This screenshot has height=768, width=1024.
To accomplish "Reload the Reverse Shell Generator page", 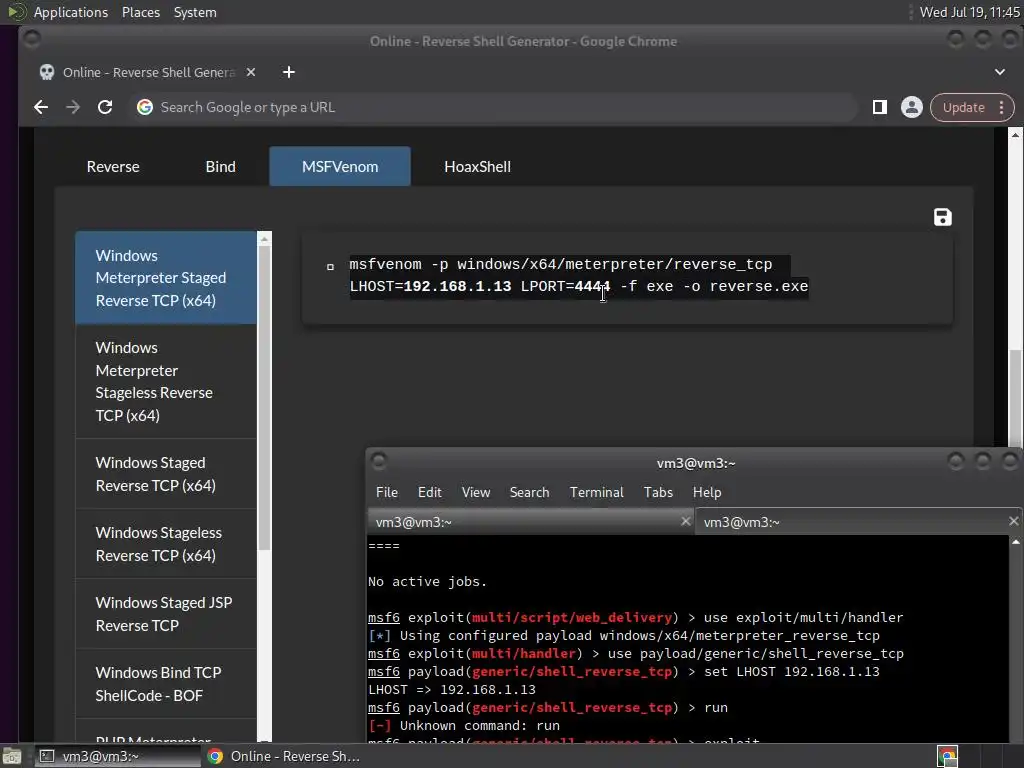I will [104, 107].
